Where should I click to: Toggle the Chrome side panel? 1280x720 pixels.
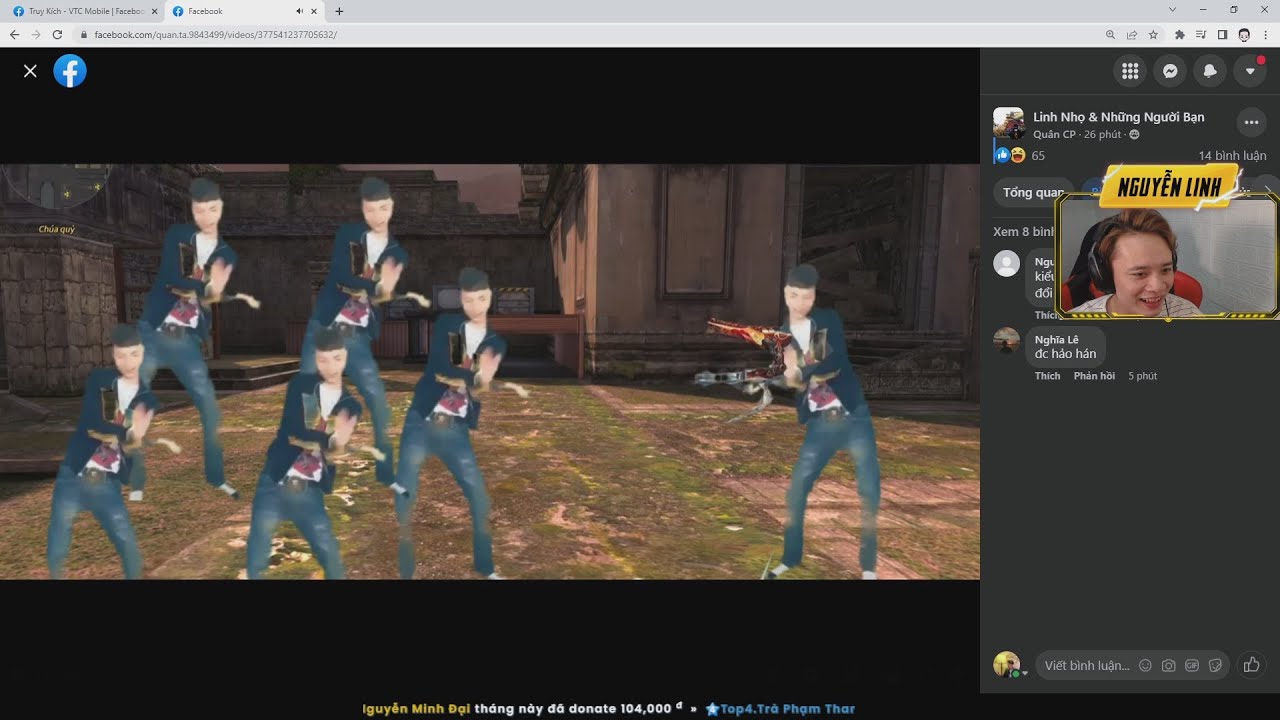[x=1222, y=34]
